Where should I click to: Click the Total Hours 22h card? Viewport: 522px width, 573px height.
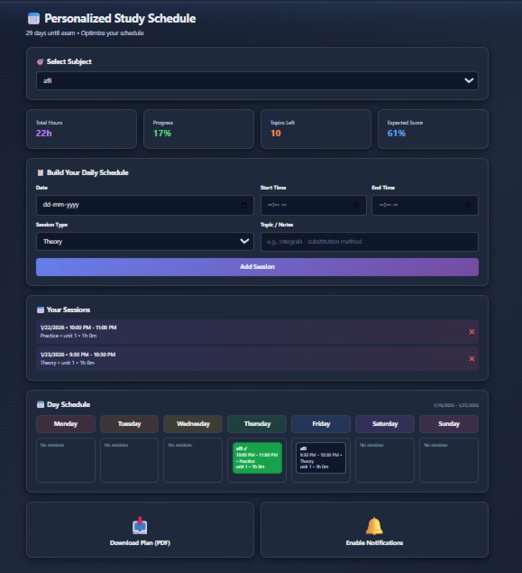[82, 129]
